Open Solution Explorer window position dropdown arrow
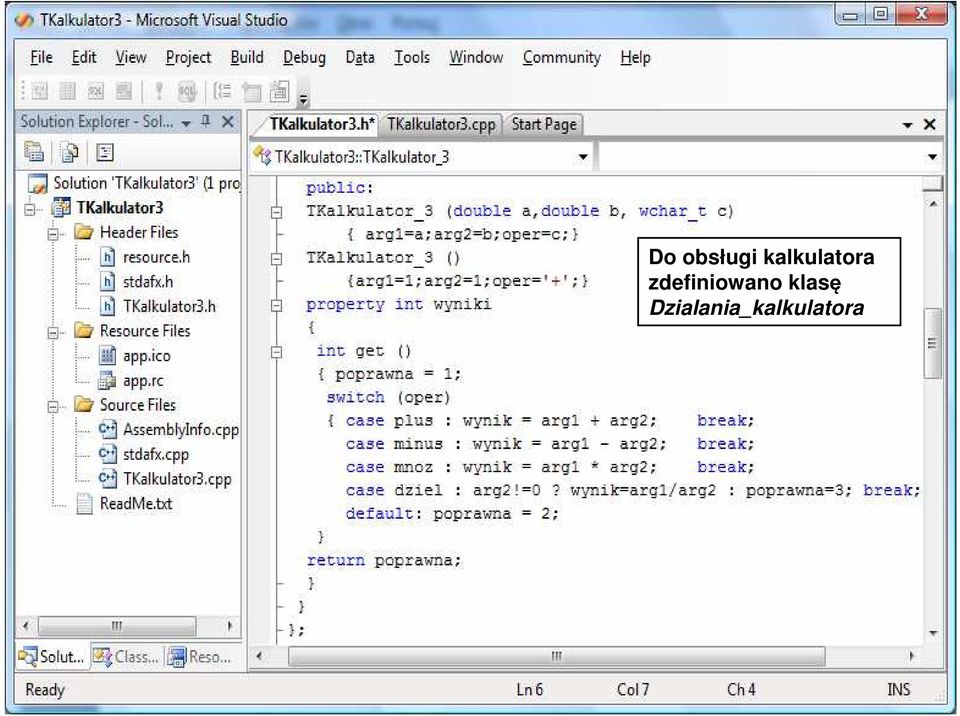 point(186,123)
